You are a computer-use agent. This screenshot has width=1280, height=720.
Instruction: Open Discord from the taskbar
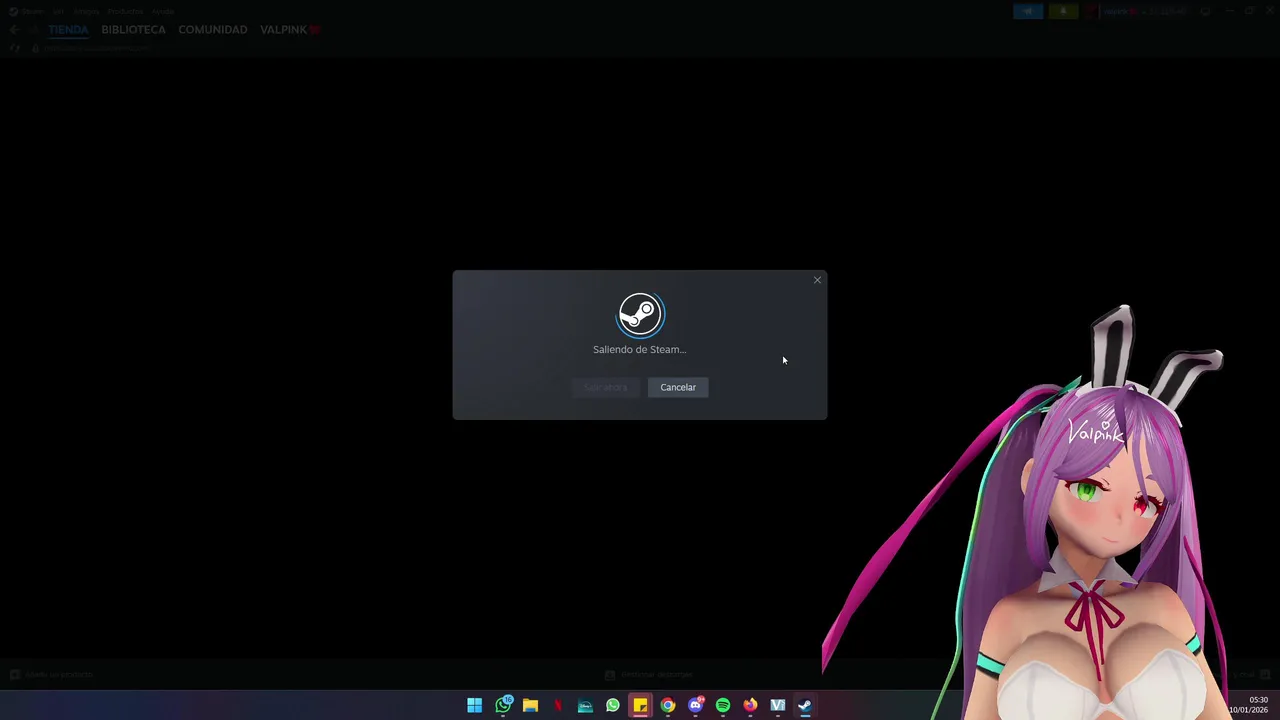click(696, 705)
